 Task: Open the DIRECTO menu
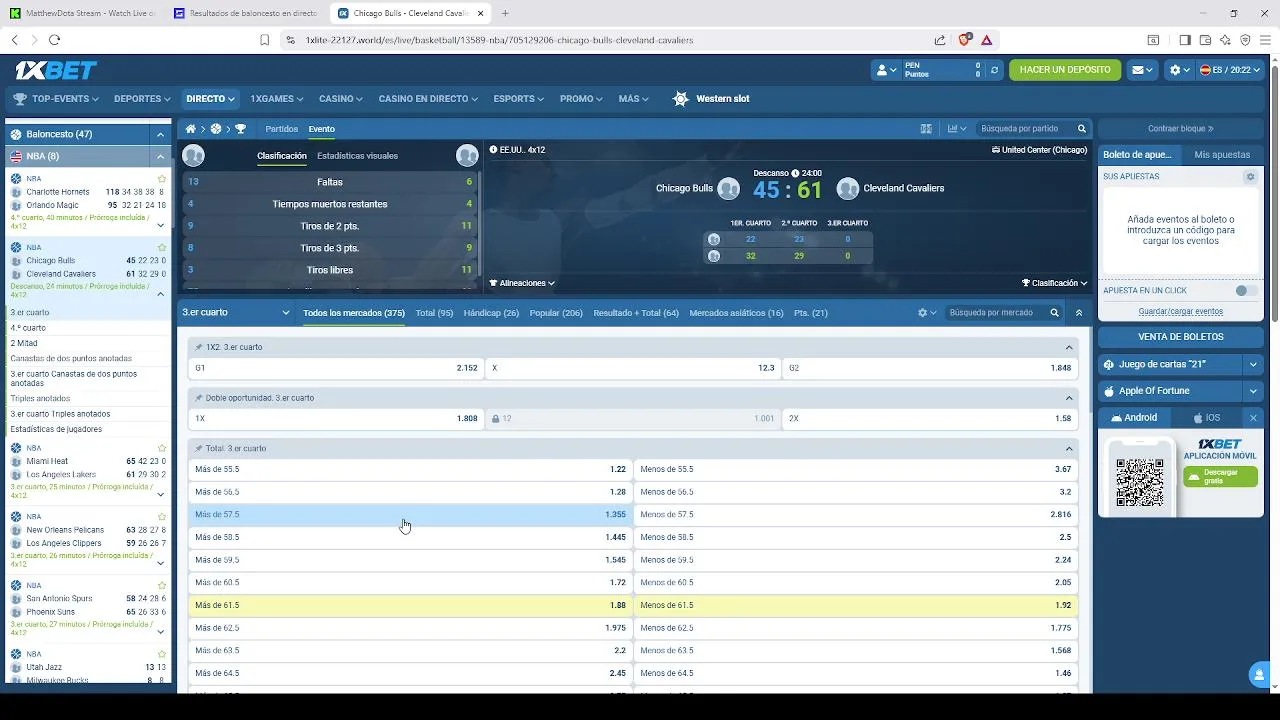click(x=210, y=99)
